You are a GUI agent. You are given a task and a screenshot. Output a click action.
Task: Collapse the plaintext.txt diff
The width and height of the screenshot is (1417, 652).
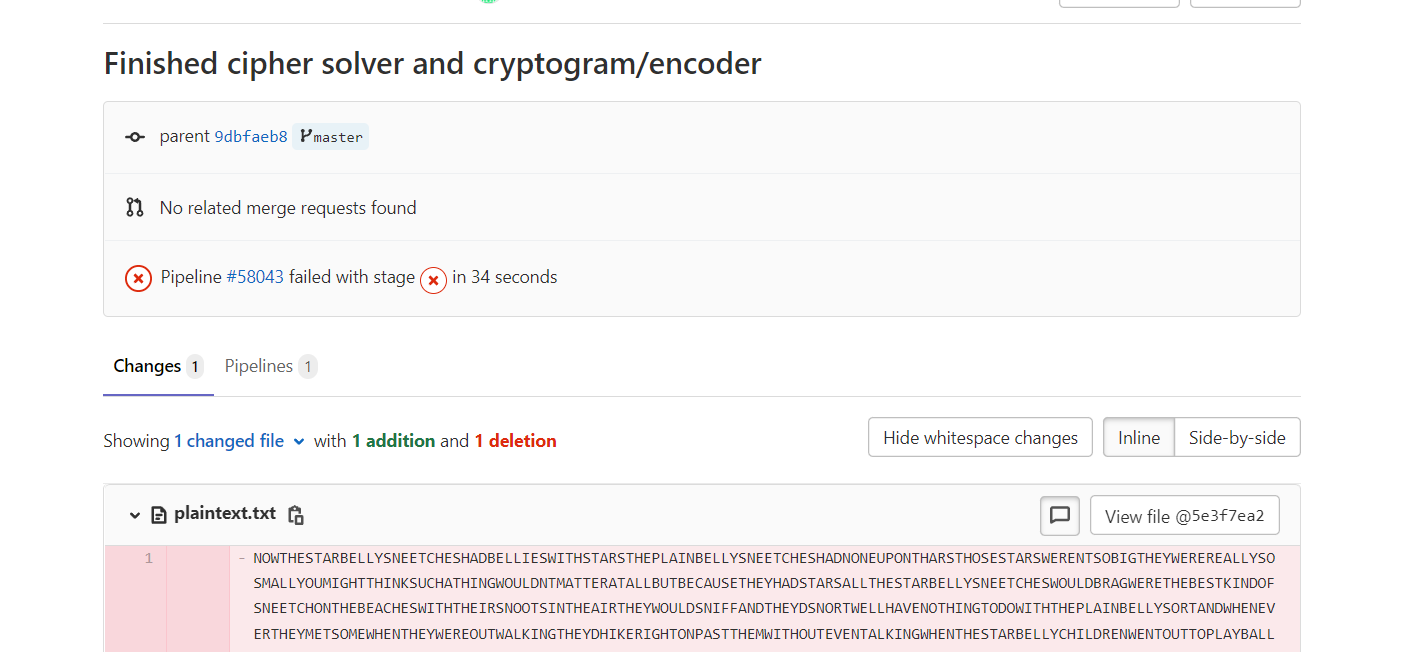click(135, 515)
